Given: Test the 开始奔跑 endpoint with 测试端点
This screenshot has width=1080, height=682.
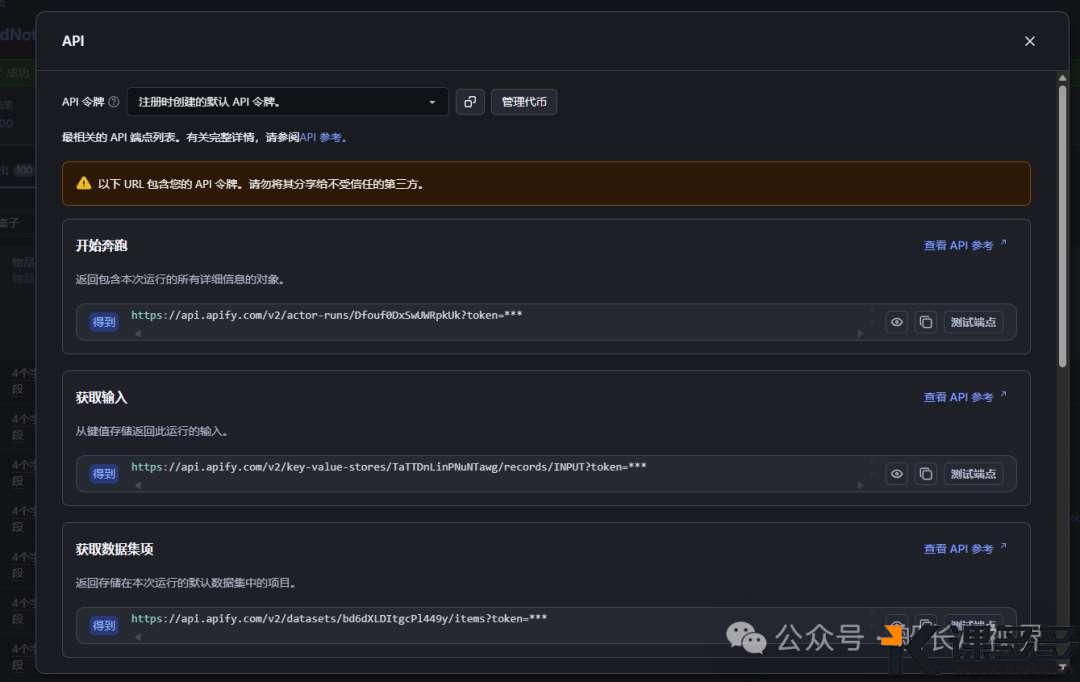Looking at the screenshot, I should pyautogui.click(x=973, y=322).
